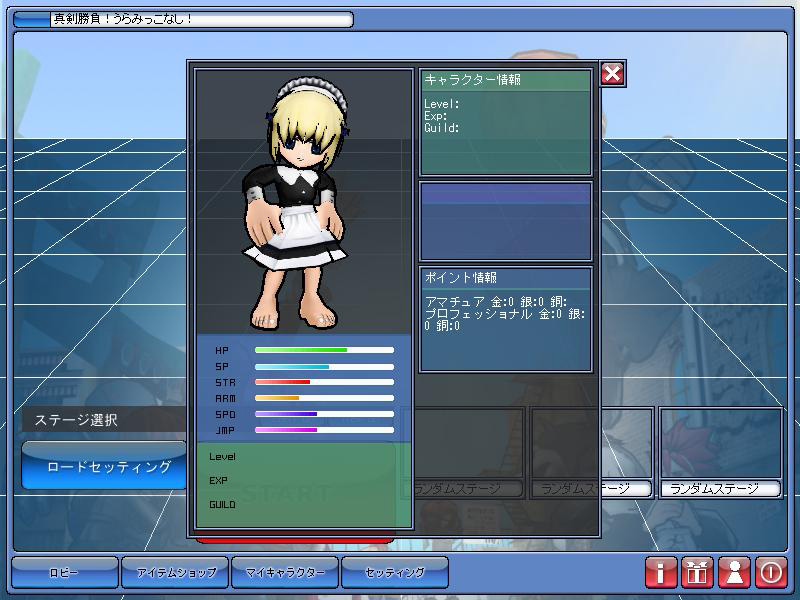
Task: Click the Guild: line in character info
Action: 442,128
